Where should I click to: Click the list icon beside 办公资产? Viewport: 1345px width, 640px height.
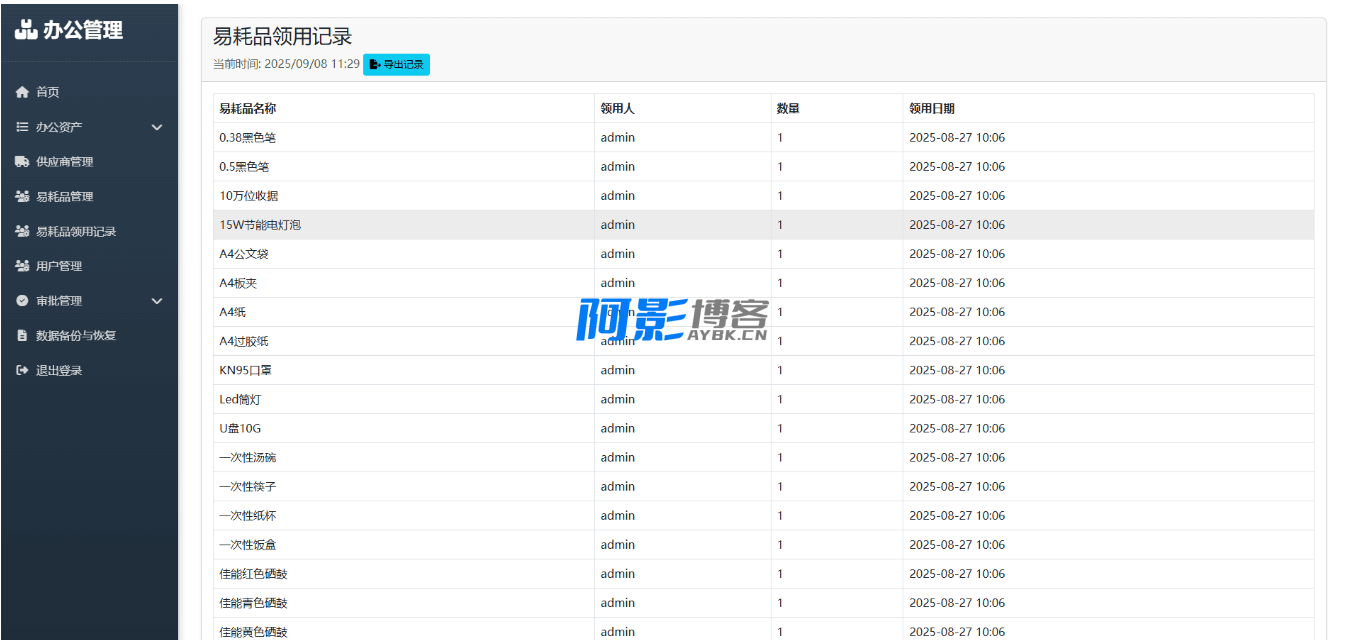pos(22,127)
